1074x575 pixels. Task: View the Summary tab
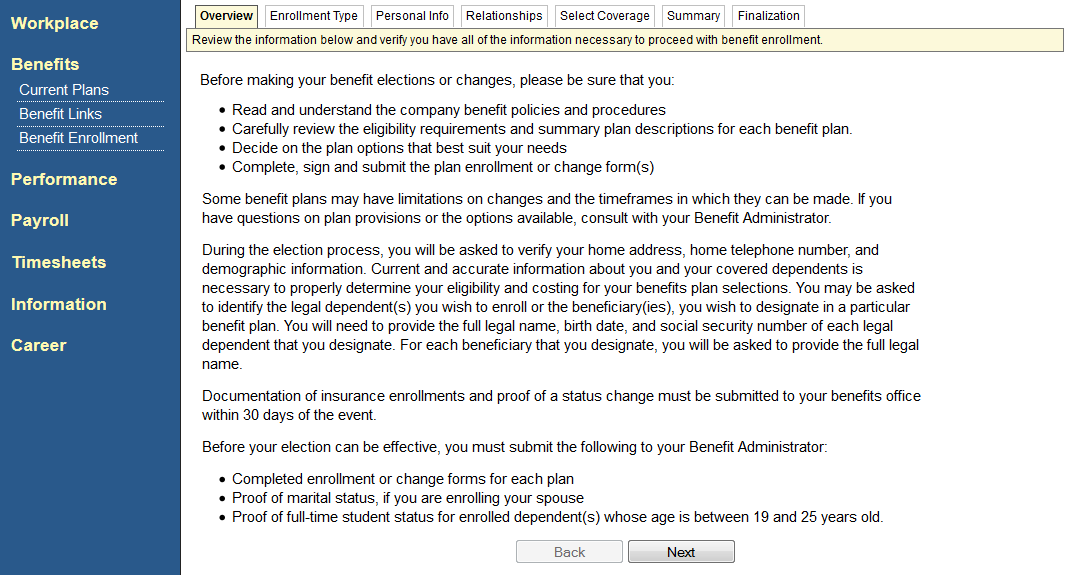[693, 16]
